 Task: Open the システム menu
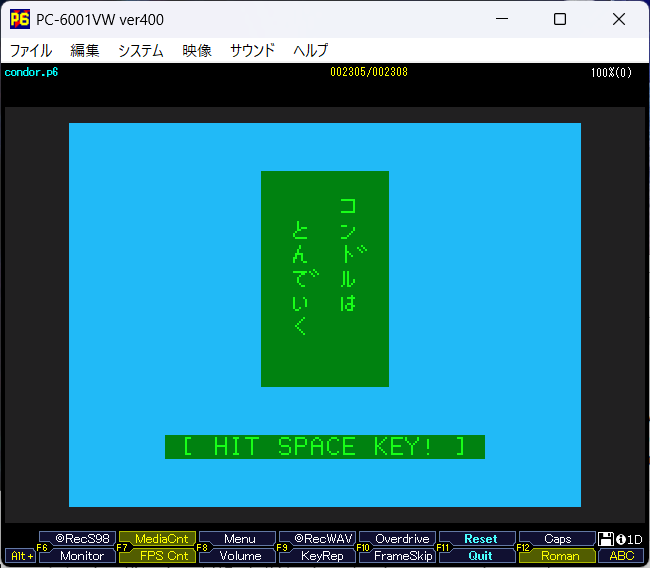pyautogui.click(x=141, y=50)
